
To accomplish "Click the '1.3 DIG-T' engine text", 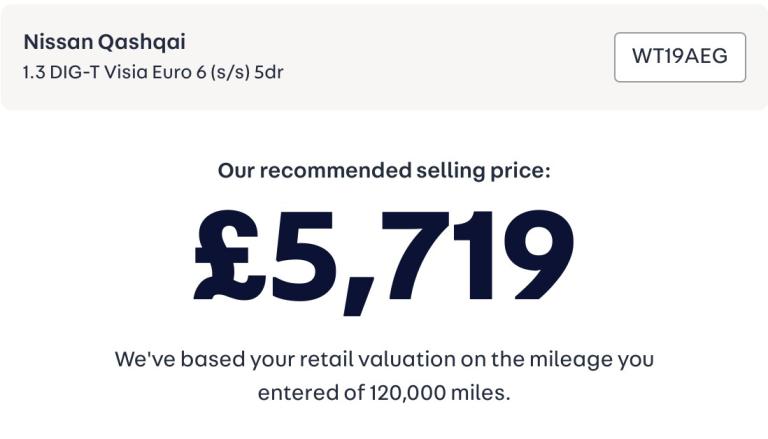I will click(64, 73).
